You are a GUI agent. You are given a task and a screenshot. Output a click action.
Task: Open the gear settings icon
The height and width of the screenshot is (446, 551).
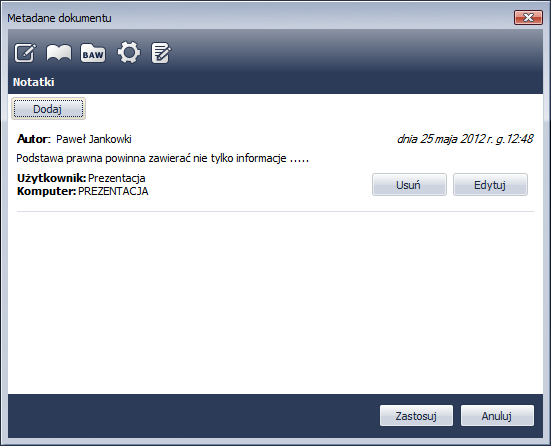129,52
